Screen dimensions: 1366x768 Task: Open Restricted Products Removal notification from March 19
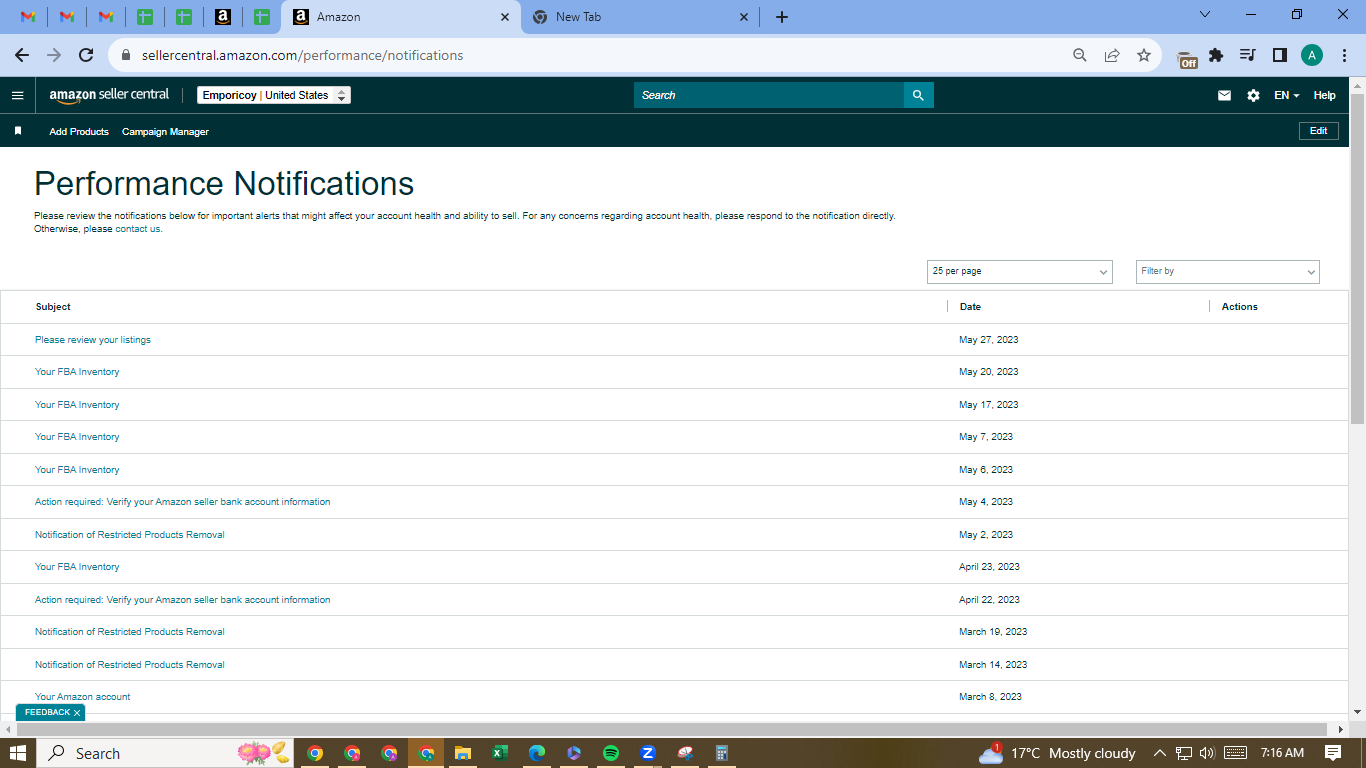(130, 632)
